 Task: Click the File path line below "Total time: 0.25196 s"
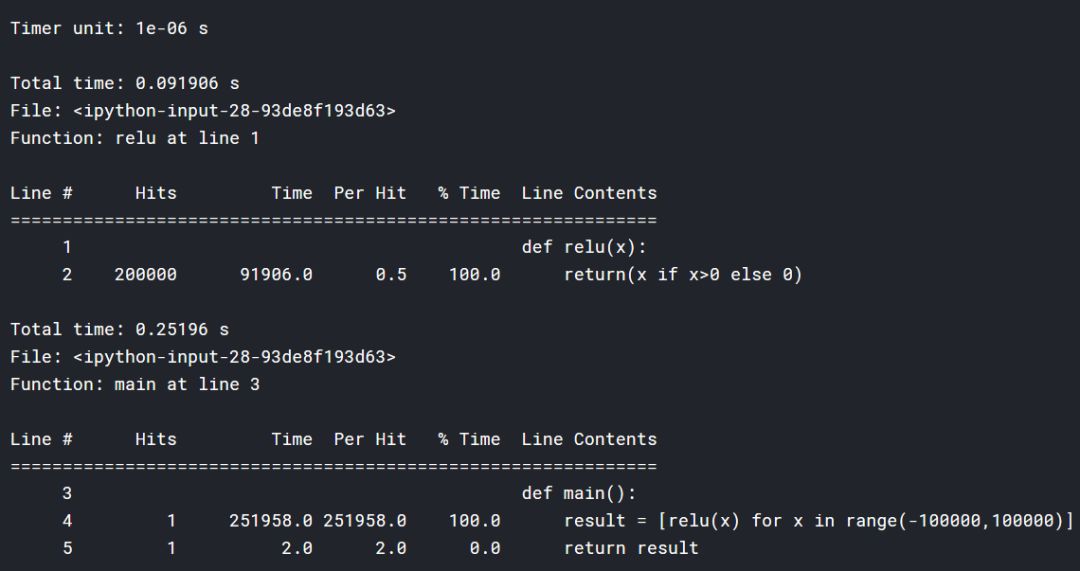(202, 357)
